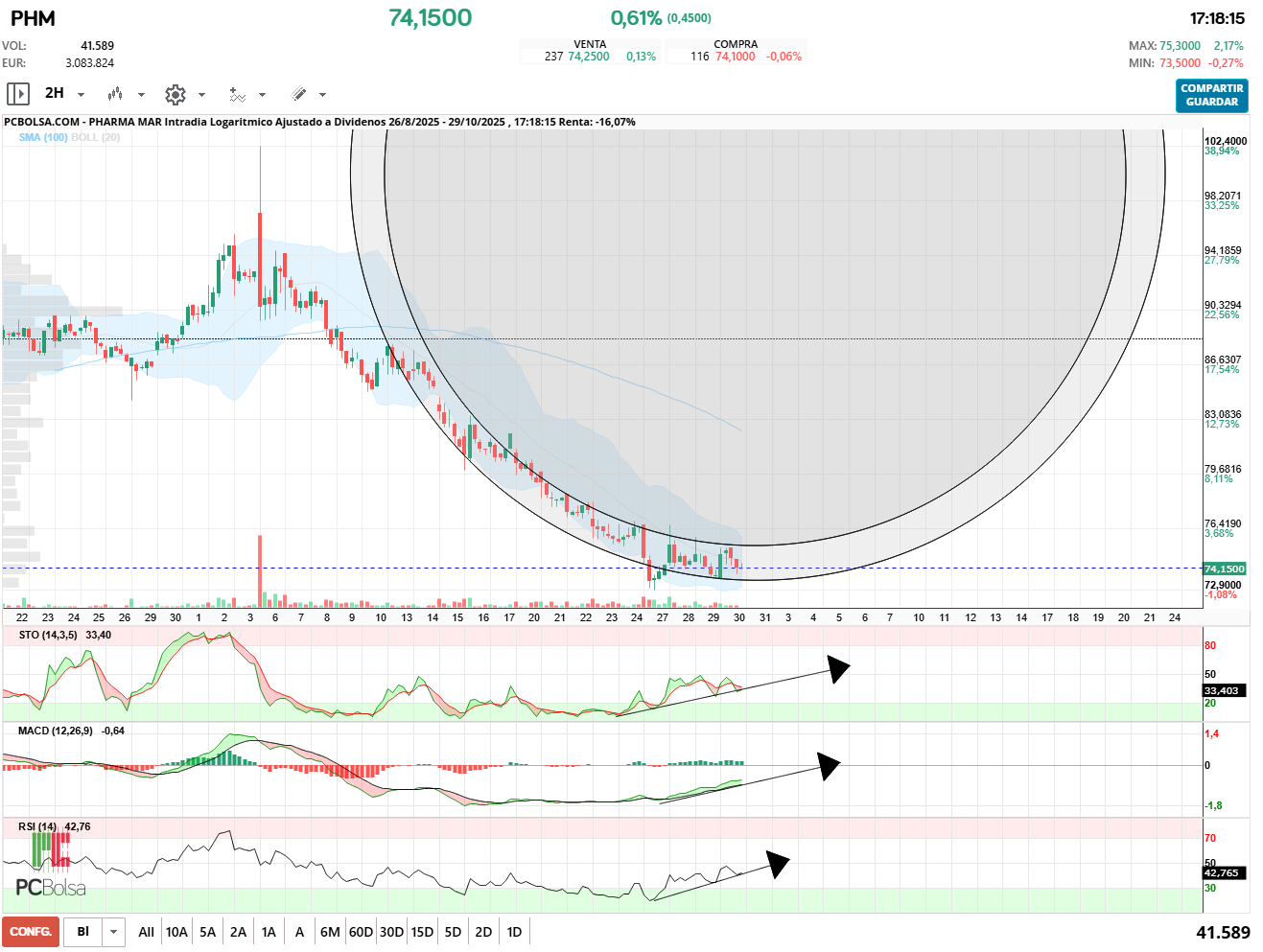1263x952 pixels.
Task: Click the clock 17:18:15
Action: [x=1217, y=18]
